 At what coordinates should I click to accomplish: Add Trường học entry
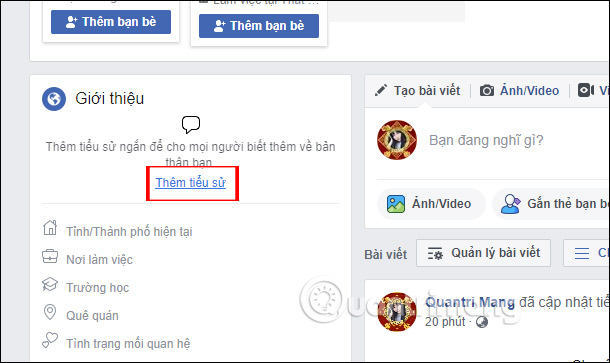(97, 288)
